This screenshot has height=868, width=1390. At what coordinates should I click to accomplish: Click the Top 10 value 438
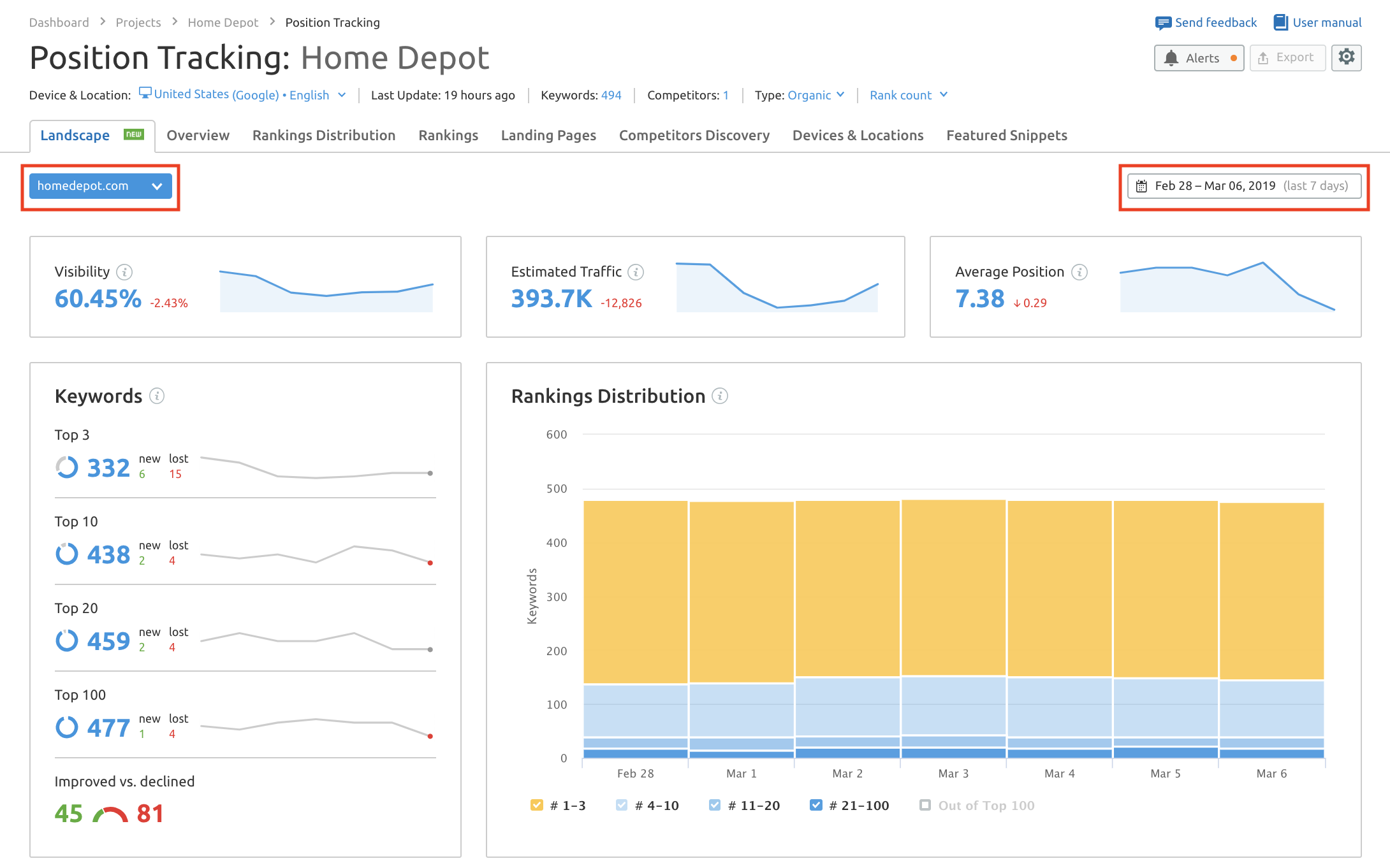pyautogui.click(x=108, y=554)
